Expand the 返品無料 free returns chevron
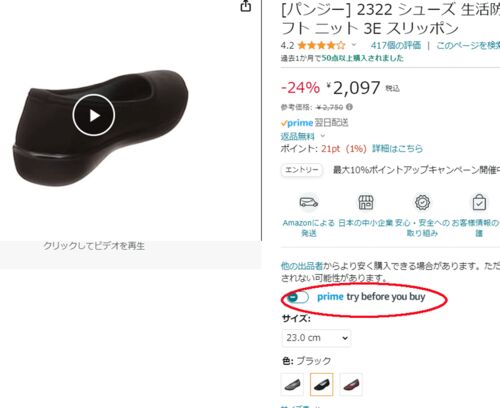Screen dimensions: 500x408 tap(323, 136)
